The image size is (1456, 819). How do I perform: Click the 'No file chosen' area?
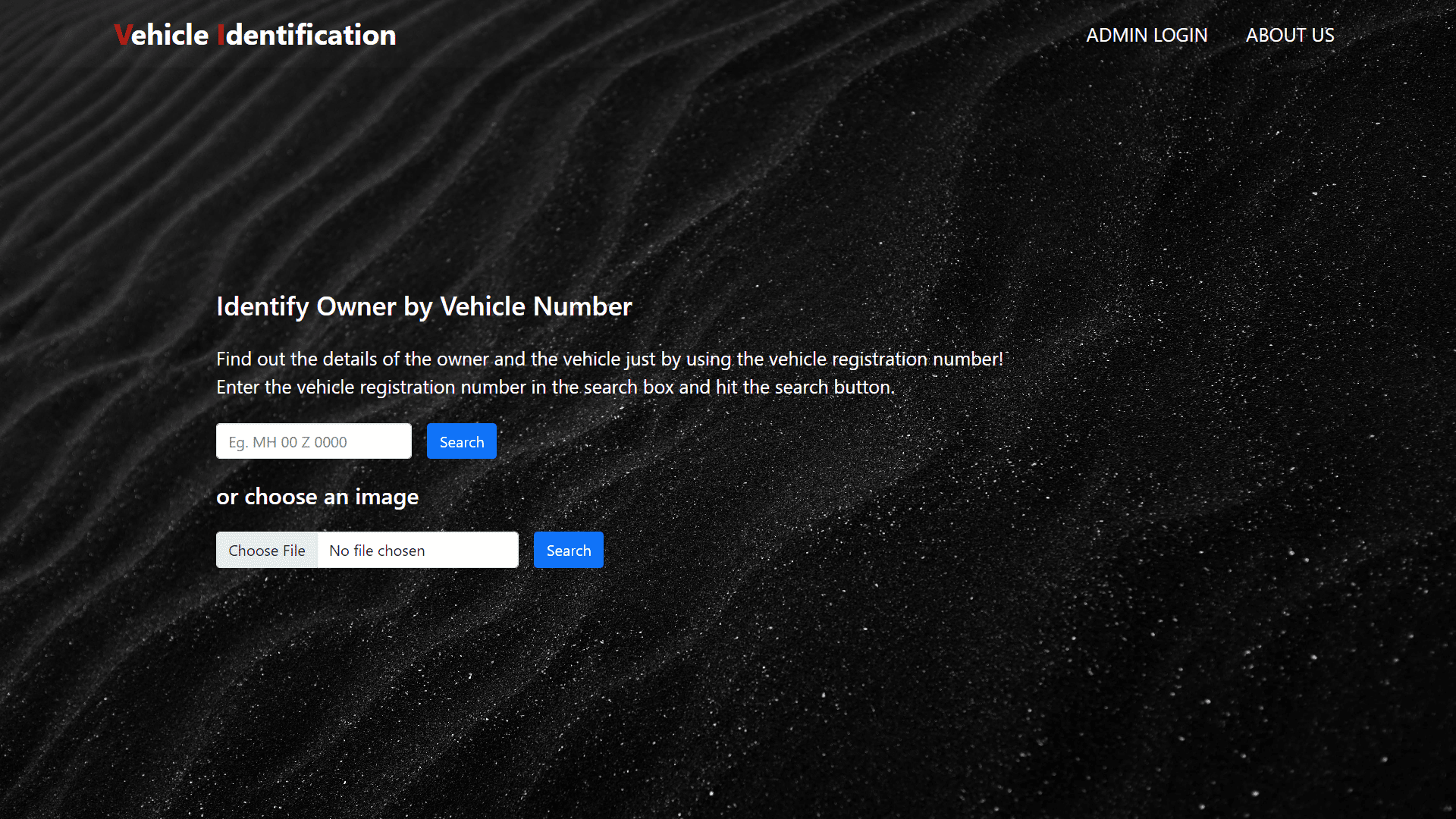[x=417, y=550]
